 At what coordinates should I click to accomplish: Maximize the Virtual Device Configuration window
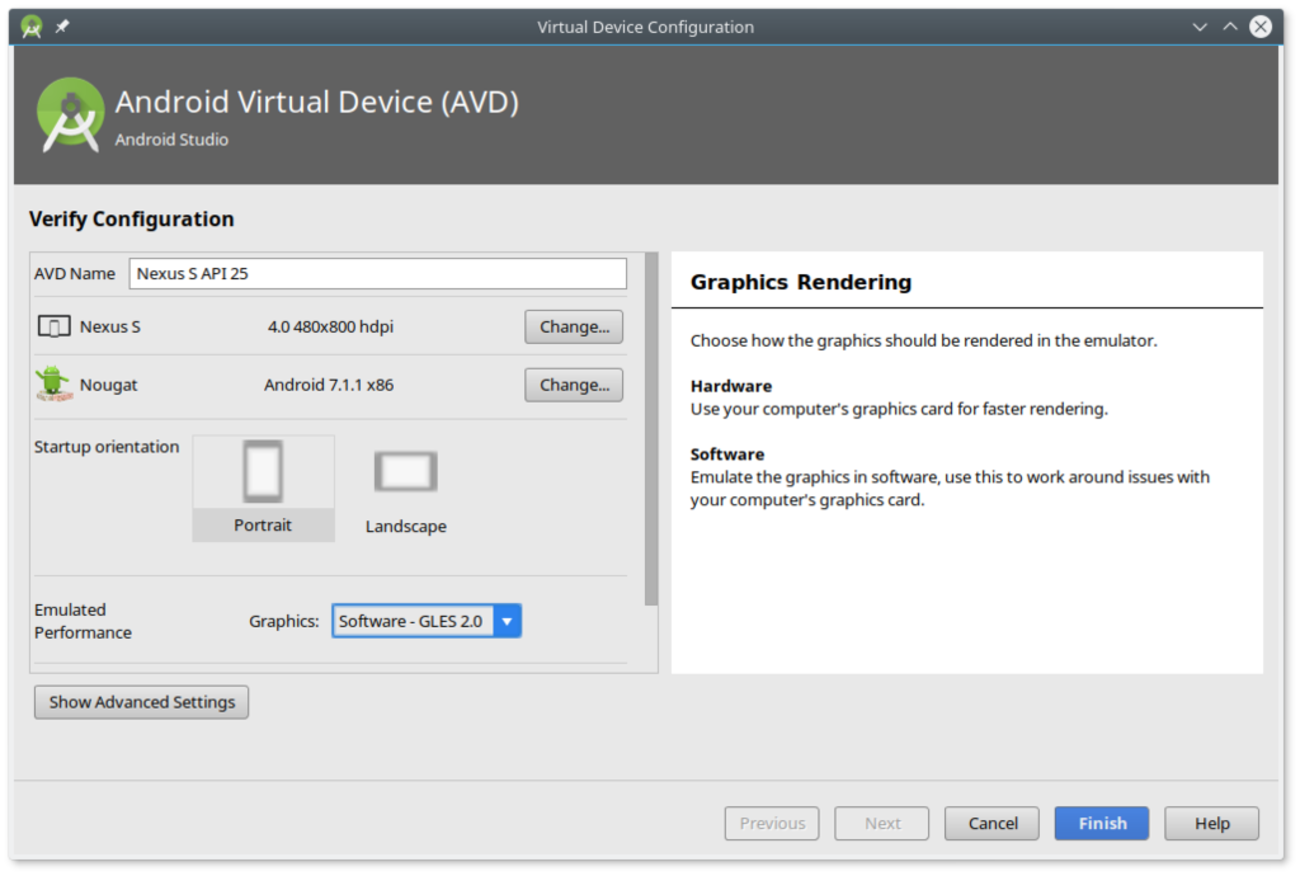(x=1230, y=27)
